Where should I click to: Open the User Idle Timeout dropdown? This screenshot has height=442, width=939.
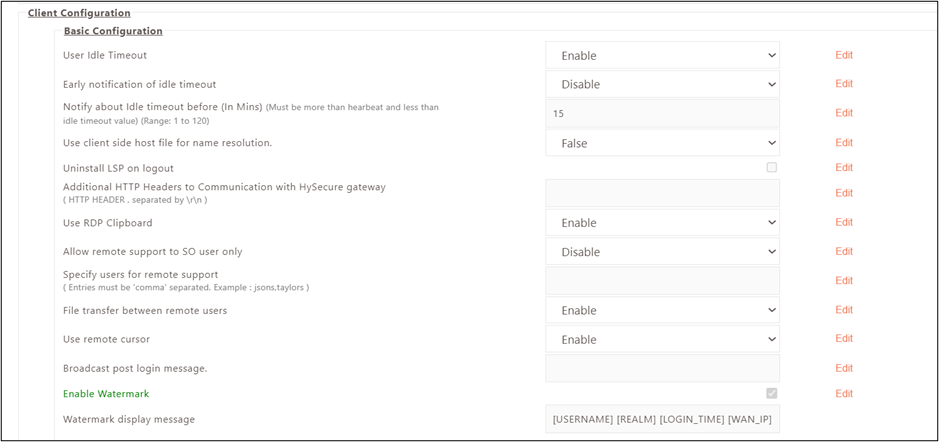tap(661, 56)
